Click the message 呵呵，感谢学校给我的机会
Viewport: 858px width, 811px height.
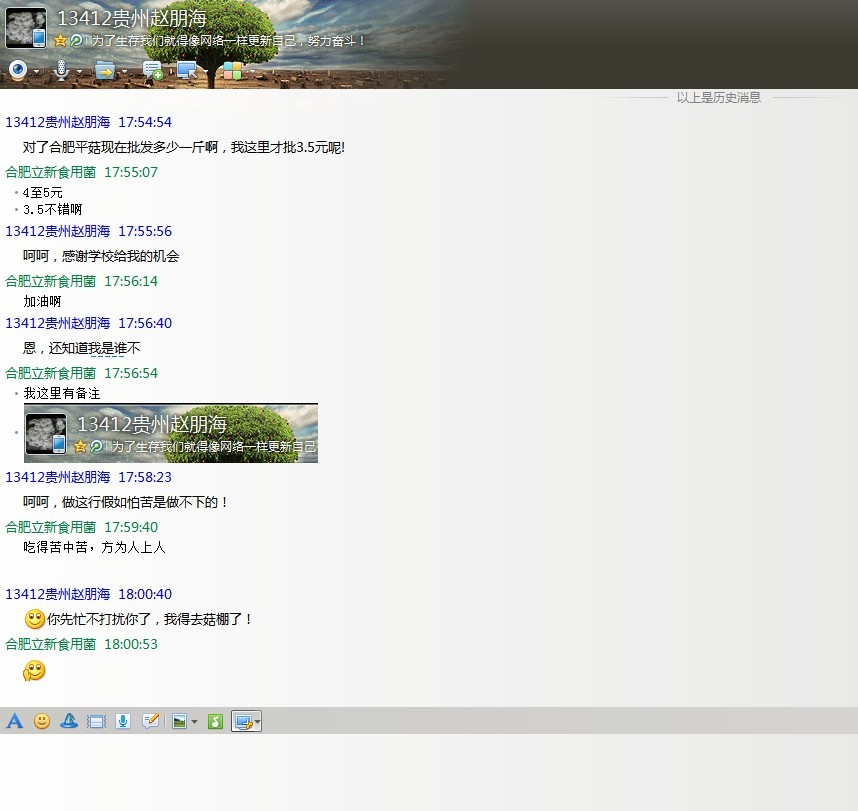101,256
